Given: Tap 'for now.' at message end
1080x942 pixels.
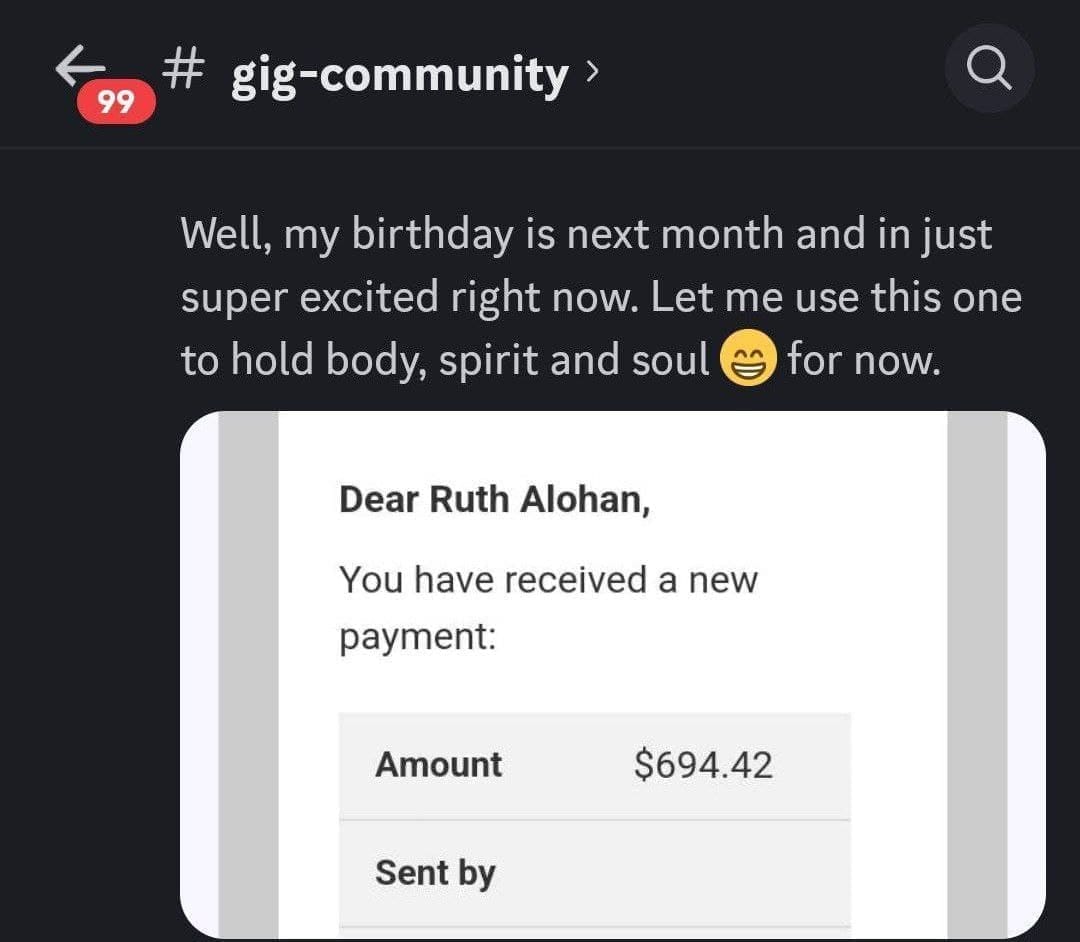Looking at the screenshot, I should point(864,359).
